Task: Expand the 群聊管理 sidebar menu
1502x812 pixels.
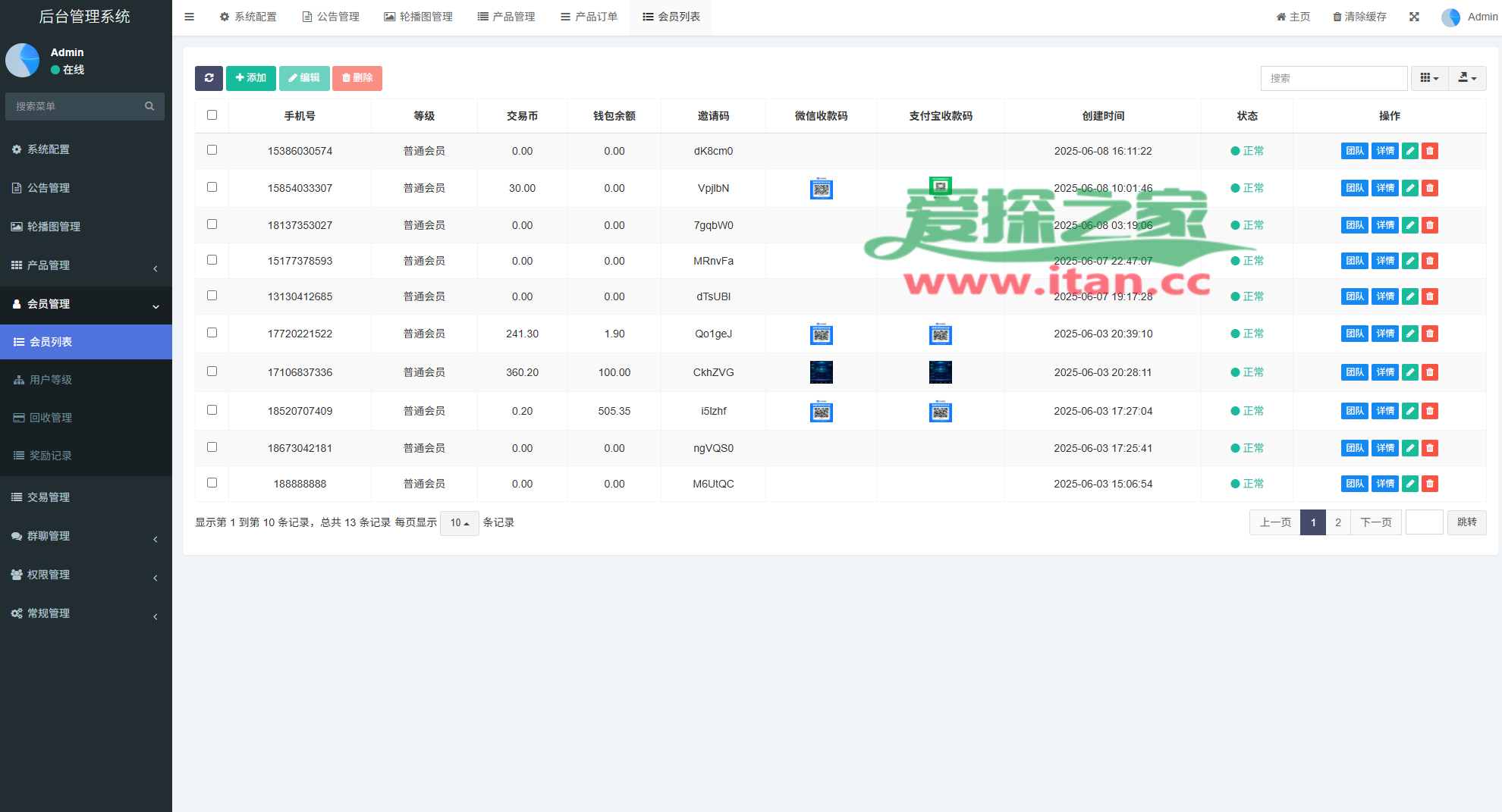Action: [86, 536]
